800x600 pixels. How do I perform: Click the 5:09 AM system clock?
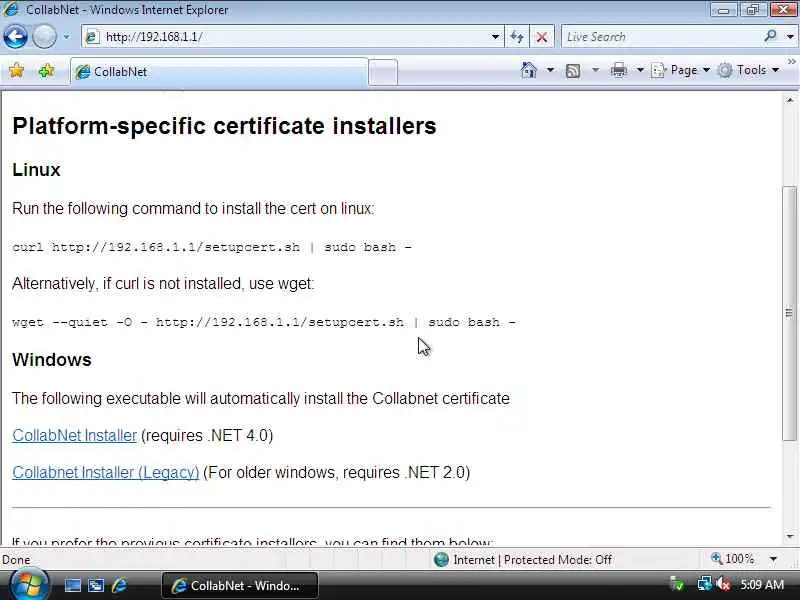coord(762,585)
